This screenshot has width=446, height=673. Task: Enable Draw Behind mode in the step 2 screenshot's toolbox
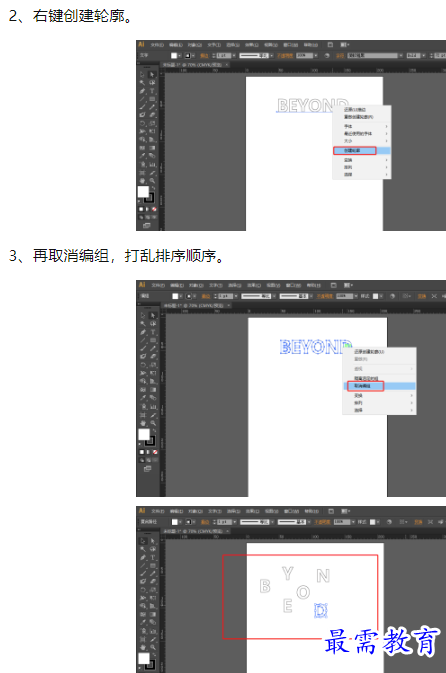tap(147, 218)
